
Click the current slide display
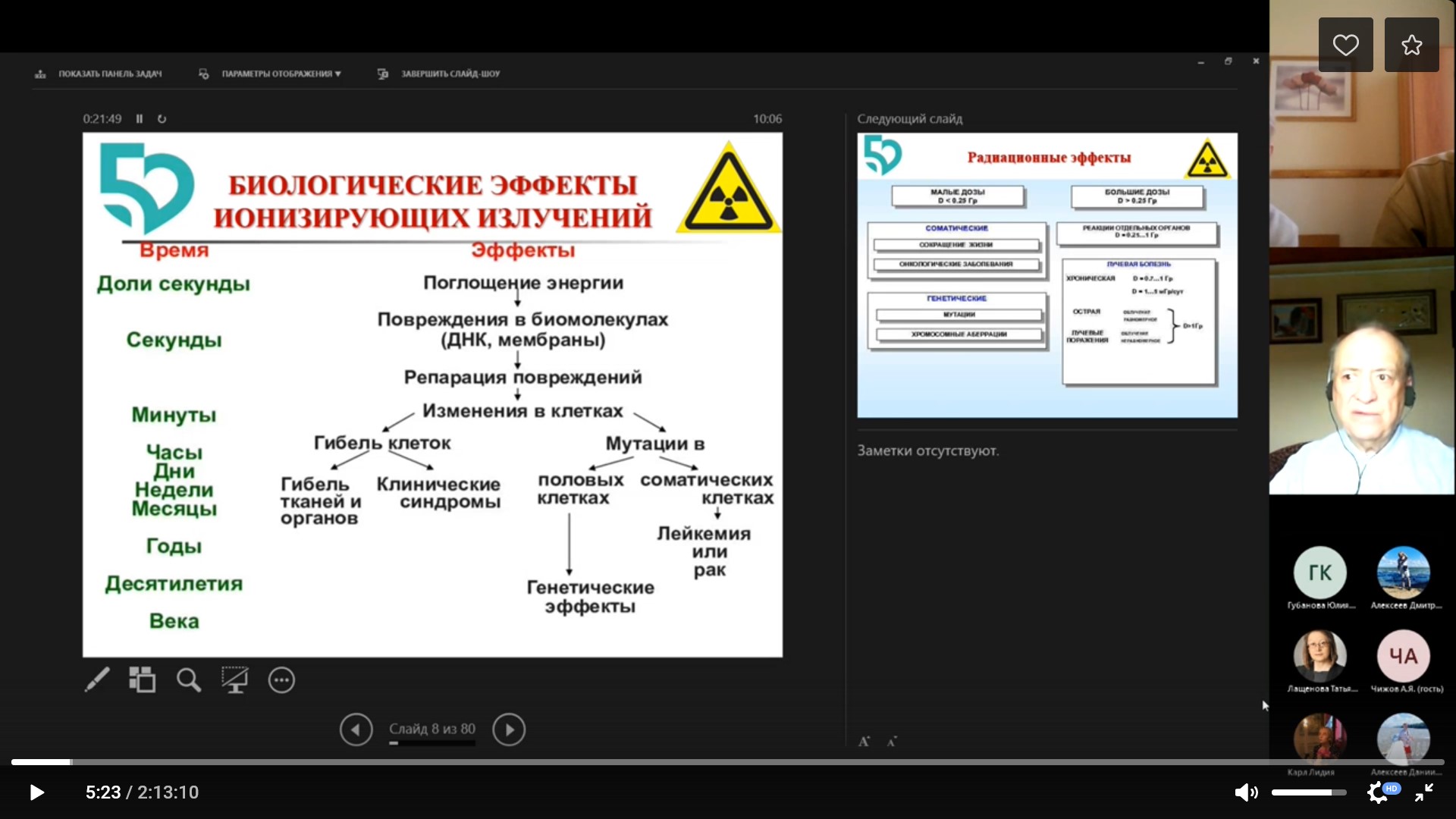(x=432, y=395)
